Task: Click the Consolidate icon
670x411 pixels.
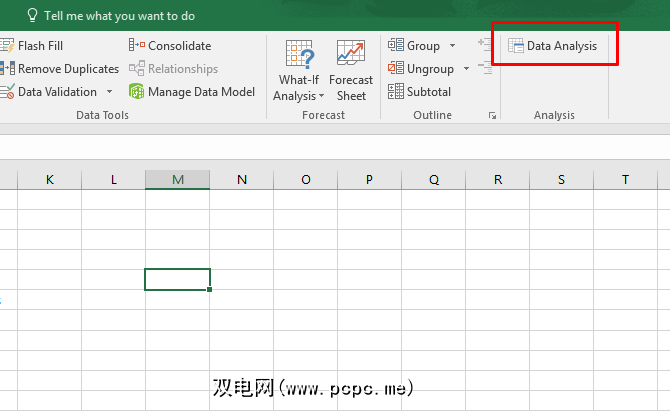Action: tap(137, 46)
